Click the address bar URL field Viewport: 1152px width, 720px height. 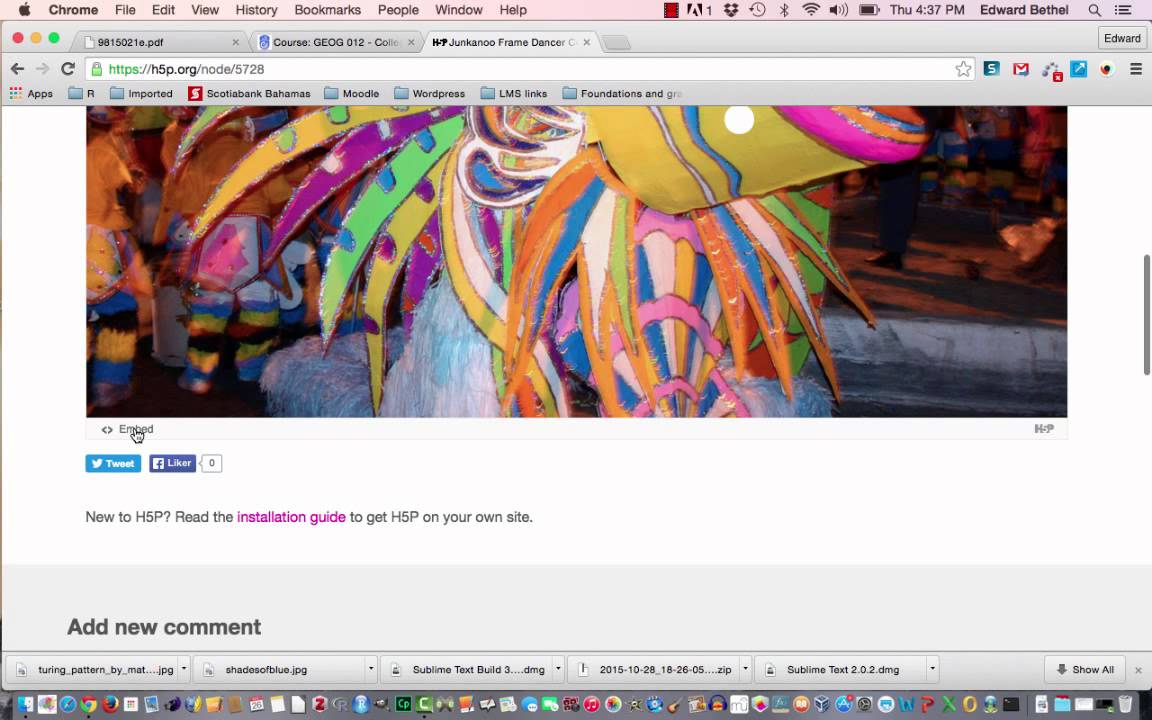[x=529, y=69]
